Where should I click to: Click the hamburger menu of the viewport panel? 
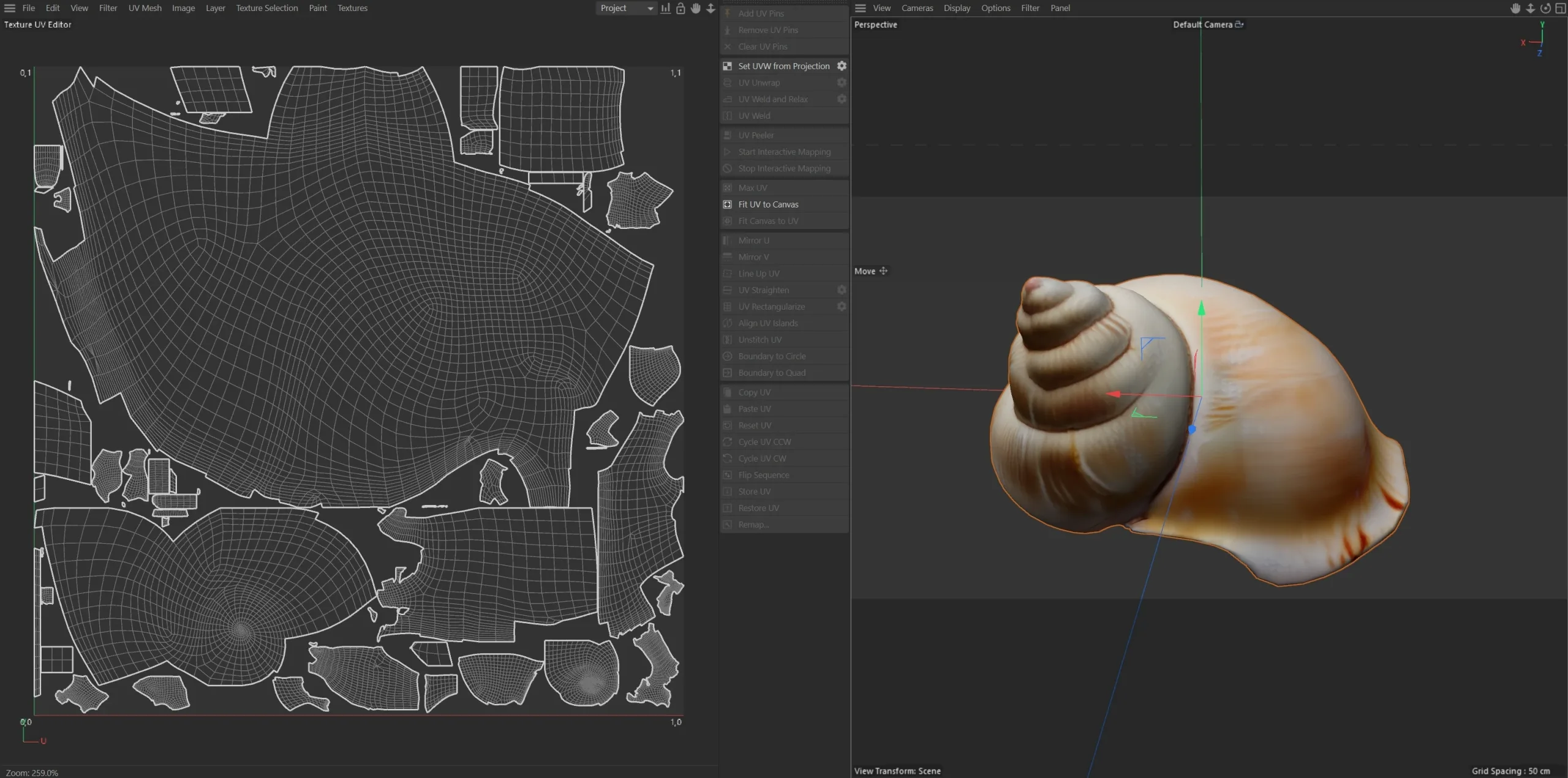860,8
